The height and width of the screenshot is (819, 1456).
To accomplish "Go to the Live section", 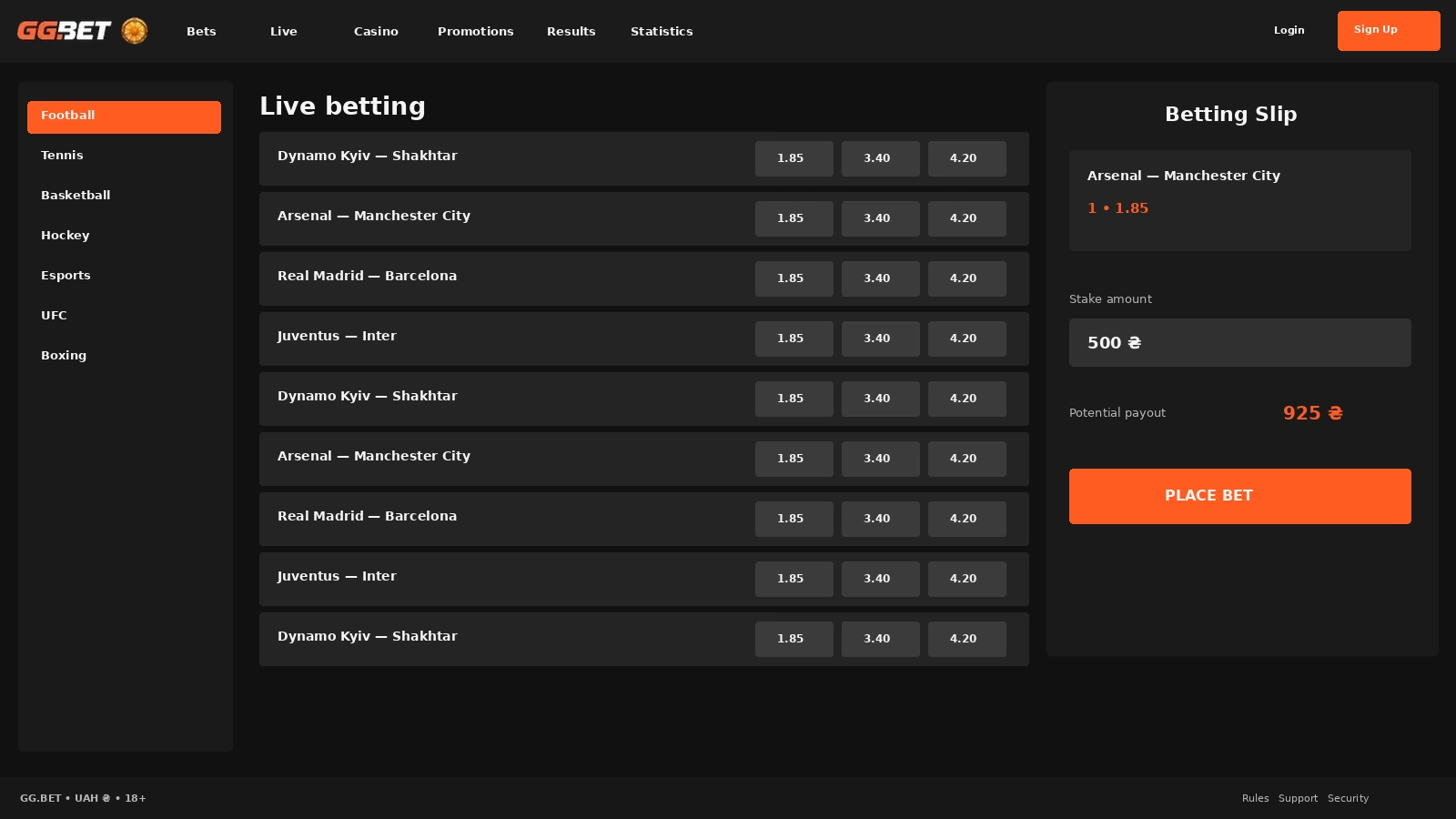I will point(284,31).
